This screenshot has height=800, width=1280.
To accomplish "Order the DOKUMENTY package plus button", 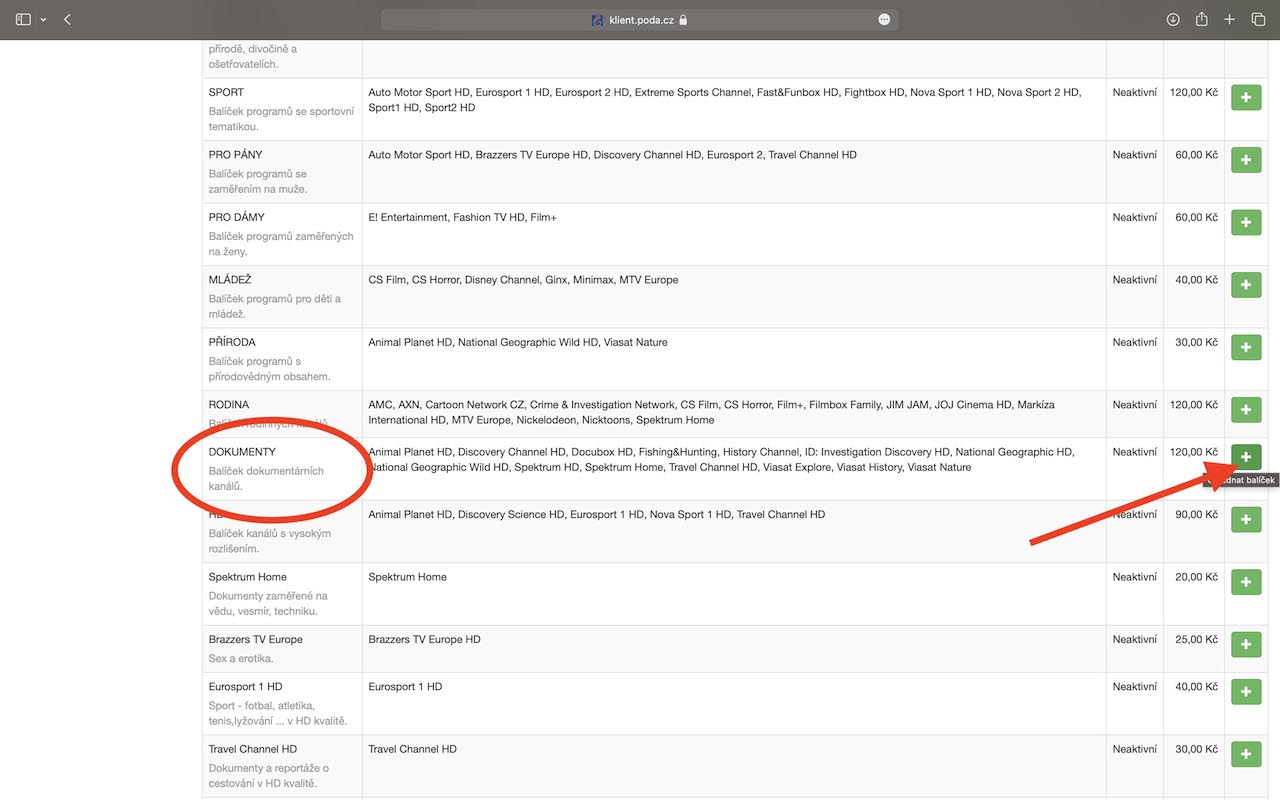I will tap(1245, 457).
